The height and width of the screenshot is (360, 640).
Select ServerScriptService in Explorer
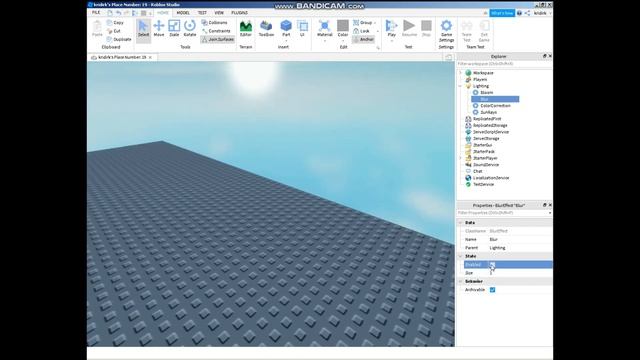point(491,132)
